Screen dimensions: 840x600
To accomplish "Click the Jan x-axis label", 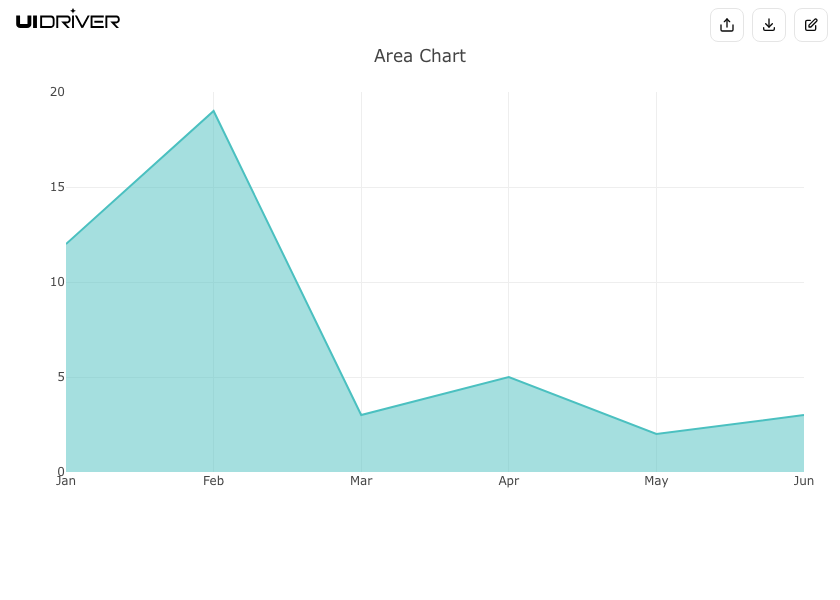I will (x=66, y=481).
